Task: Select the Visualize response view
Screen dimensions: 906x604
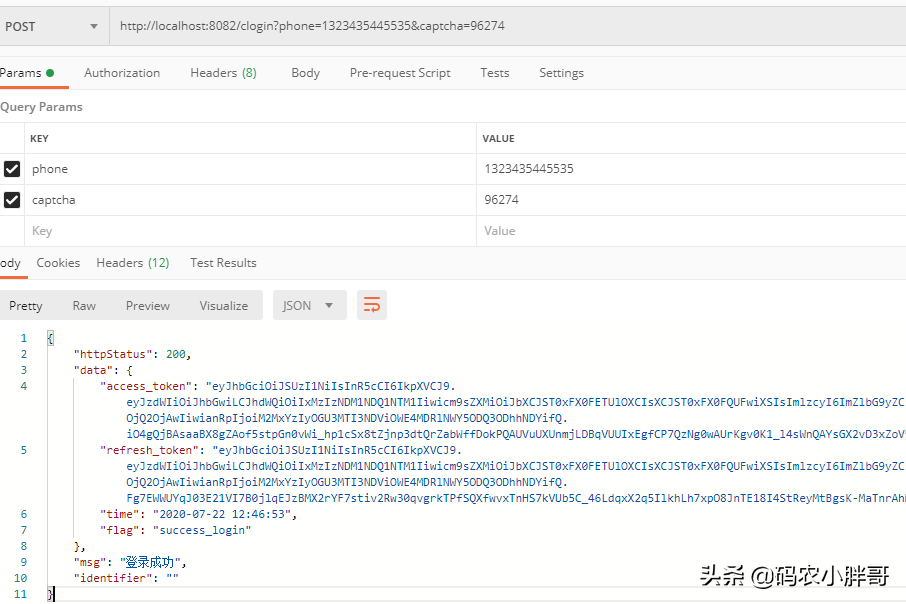Action: click(224, 306)
